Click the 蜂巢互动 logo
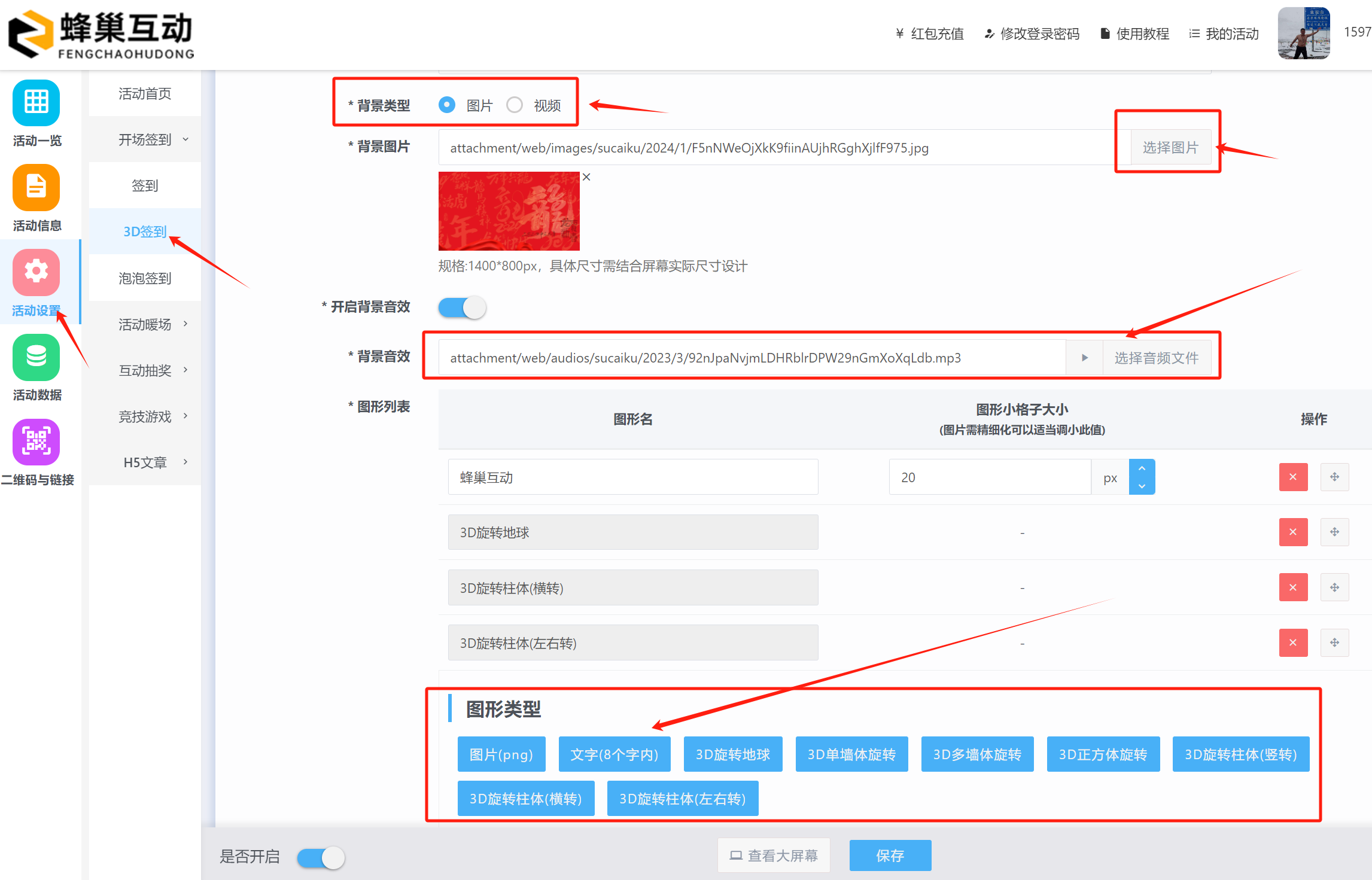The image size is (1372, 880). [101, 35]
